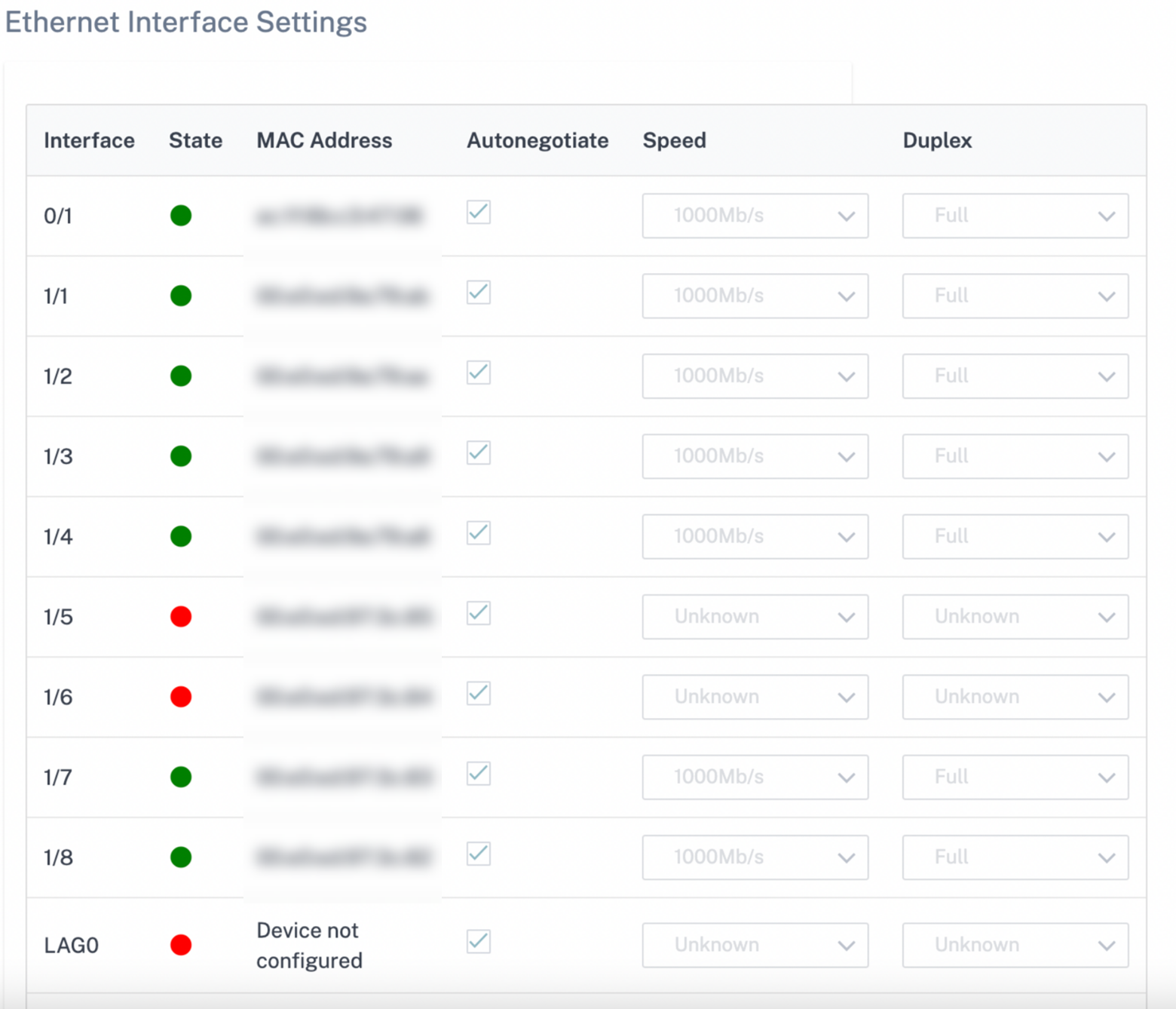Click the Interface column header
Viewport: 1176px width, 1009px height.
coord(89,140)
